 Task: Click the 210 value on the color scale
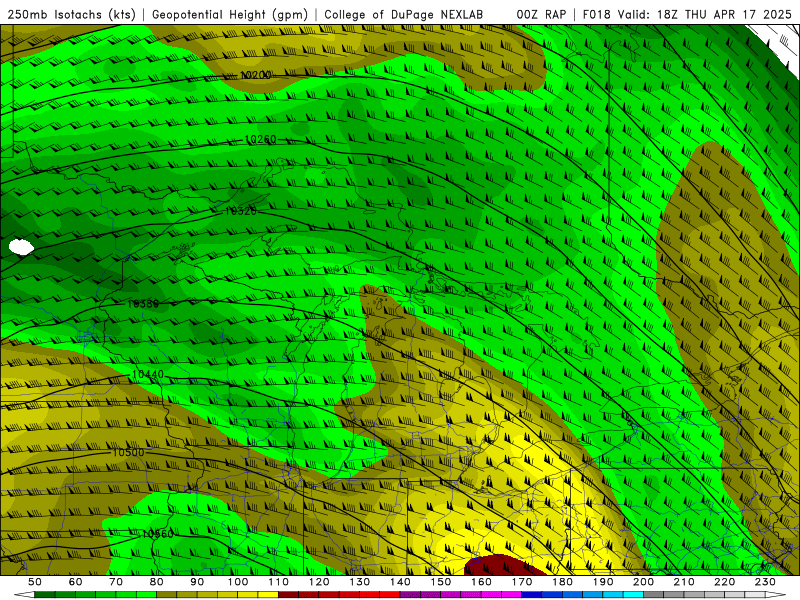[x=684, y=582]
